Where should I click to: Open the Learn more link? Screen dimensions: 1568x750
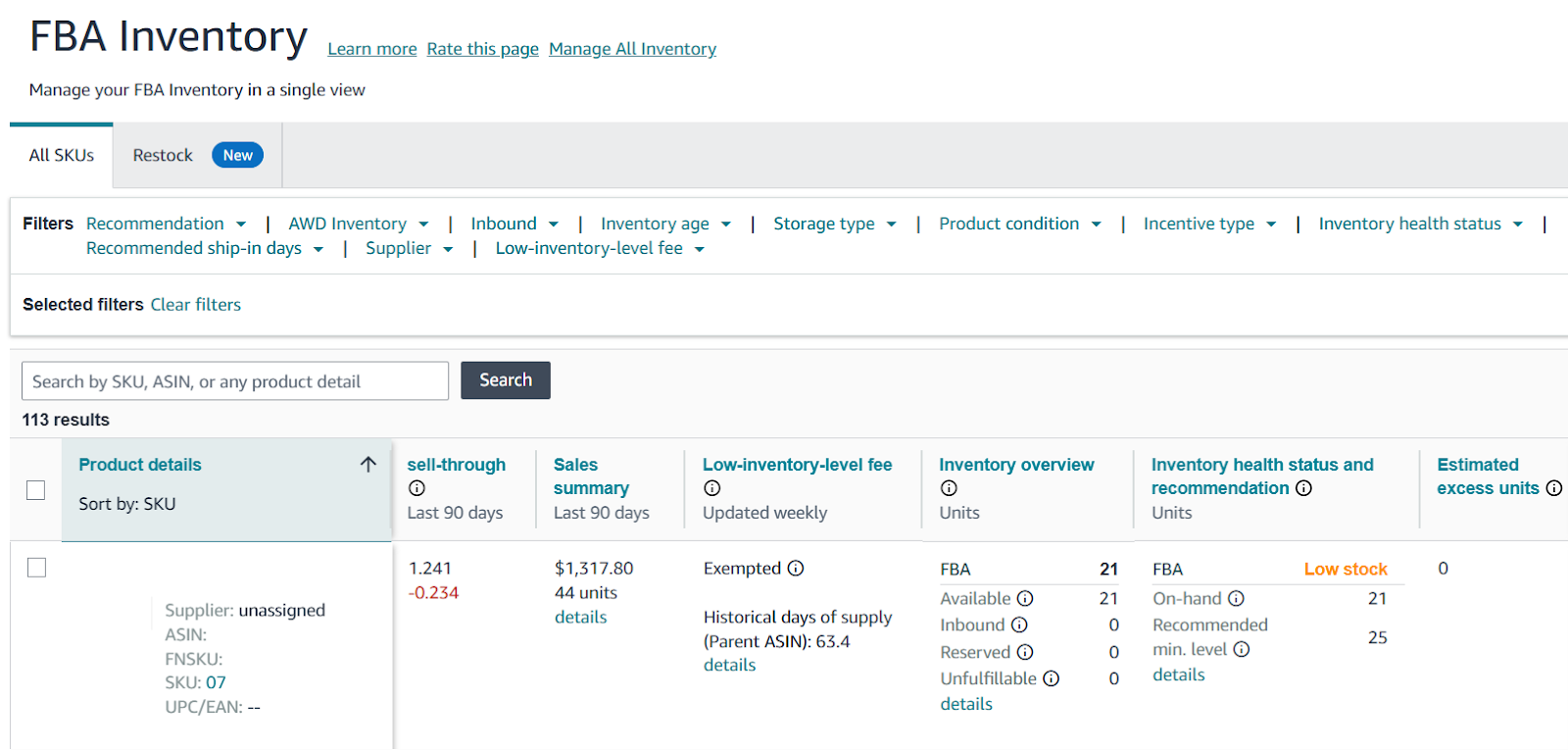(x=372, y=49)
